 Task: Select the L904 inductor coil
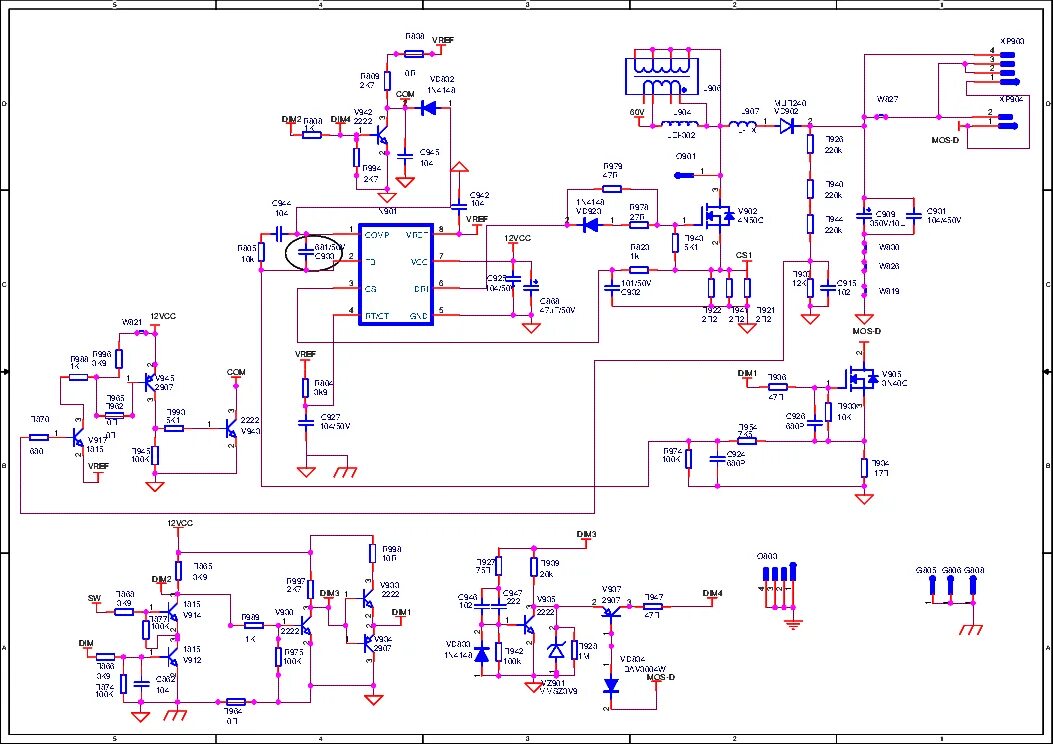pyautogui.click(x=679, y=125)
